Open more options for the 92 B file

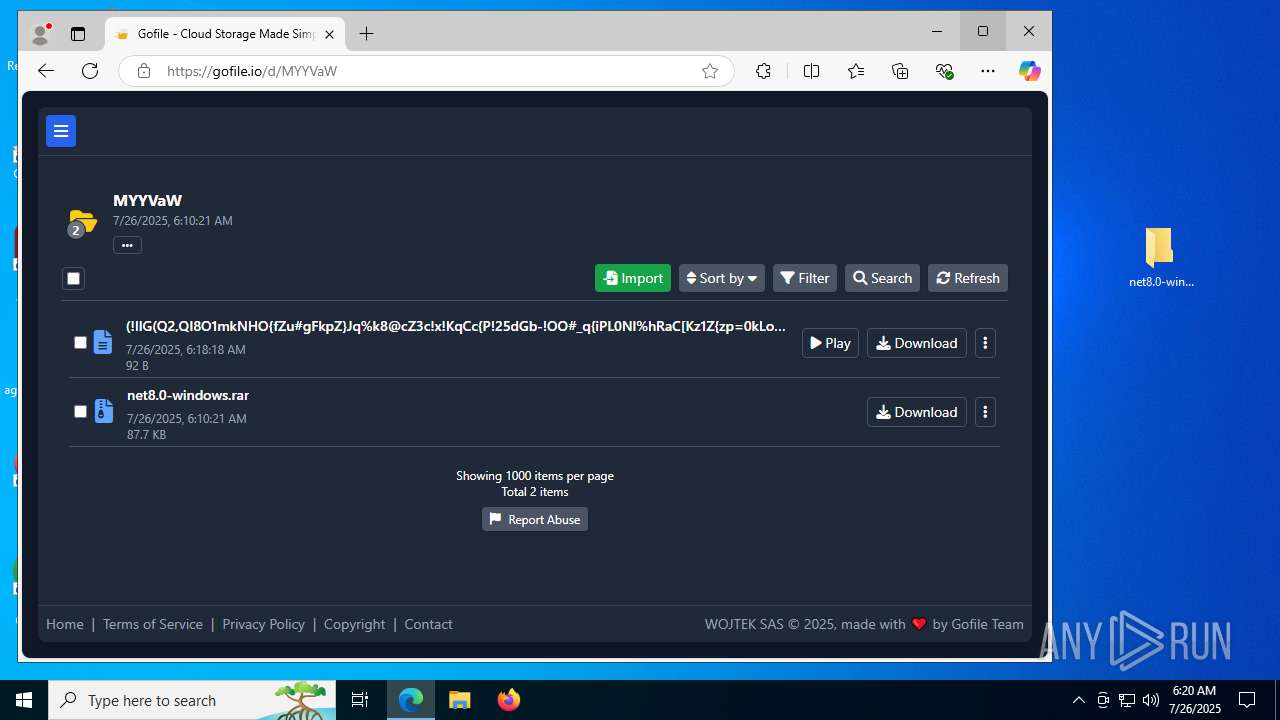point(985,343)
